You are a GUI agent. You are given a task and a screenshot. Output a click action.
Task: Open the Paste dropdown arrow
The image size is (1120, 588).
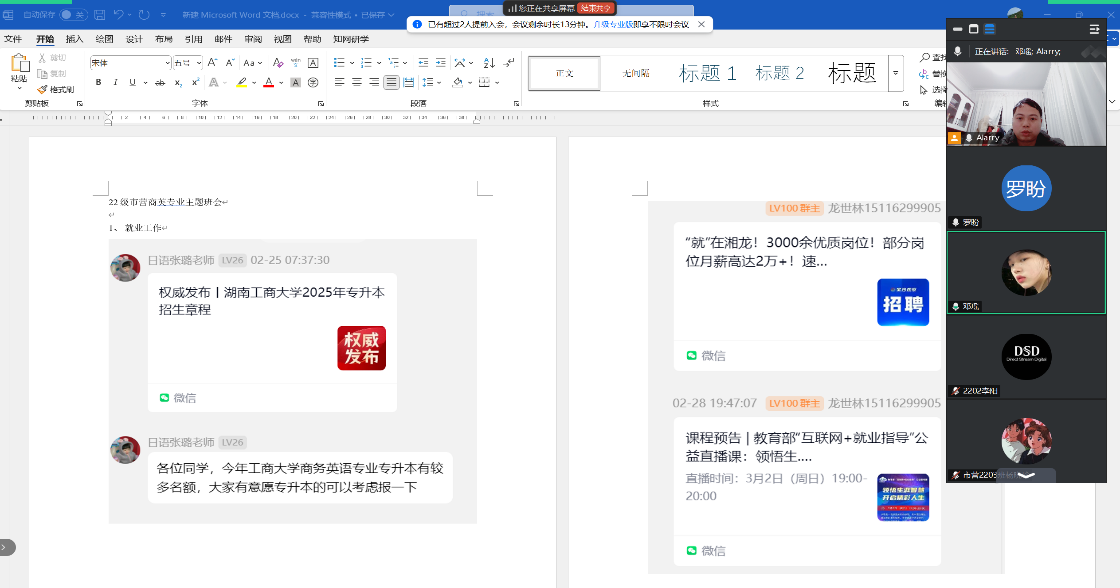(x=19, y=89)
